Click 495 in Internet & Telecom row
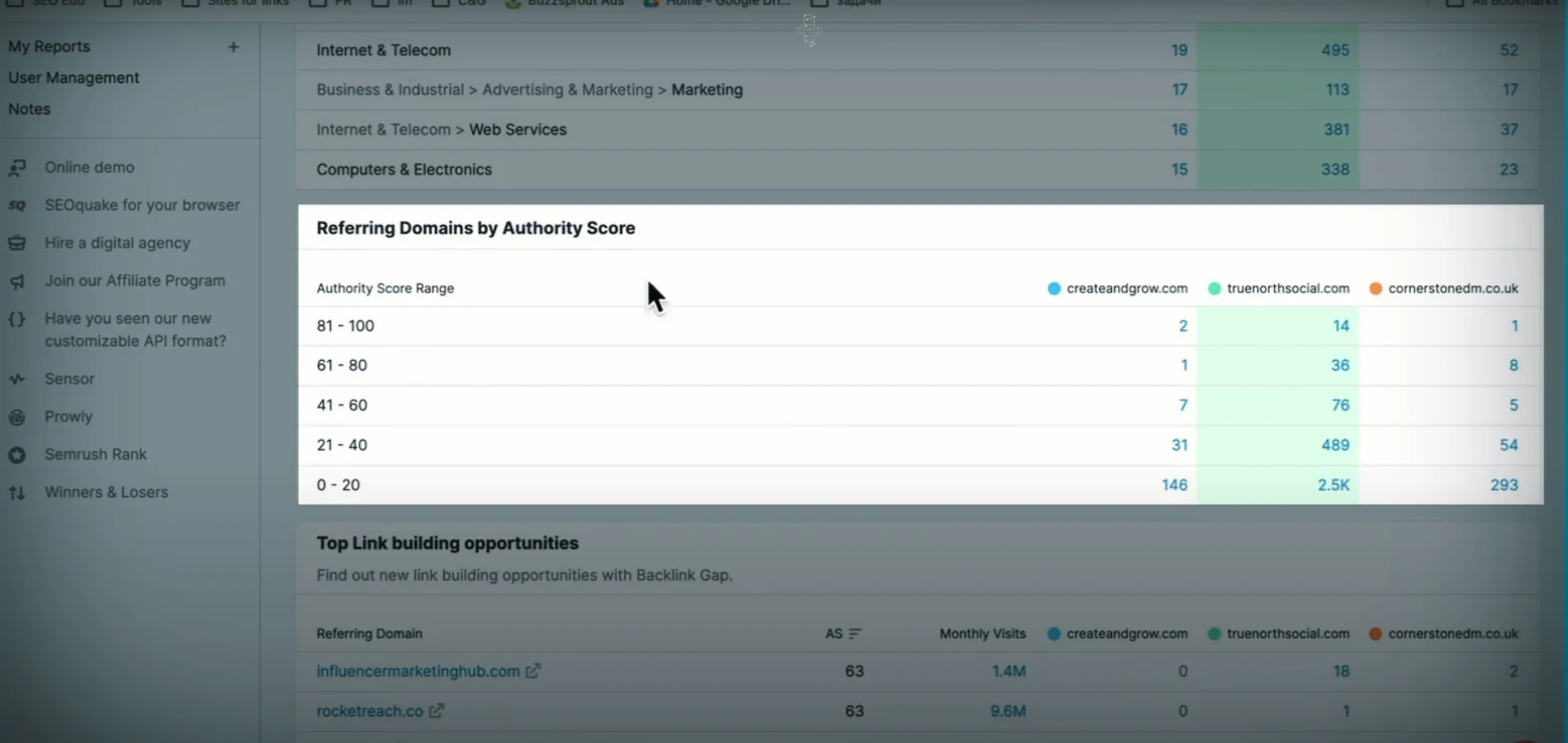The image size is (1568, 743). 1335,50
